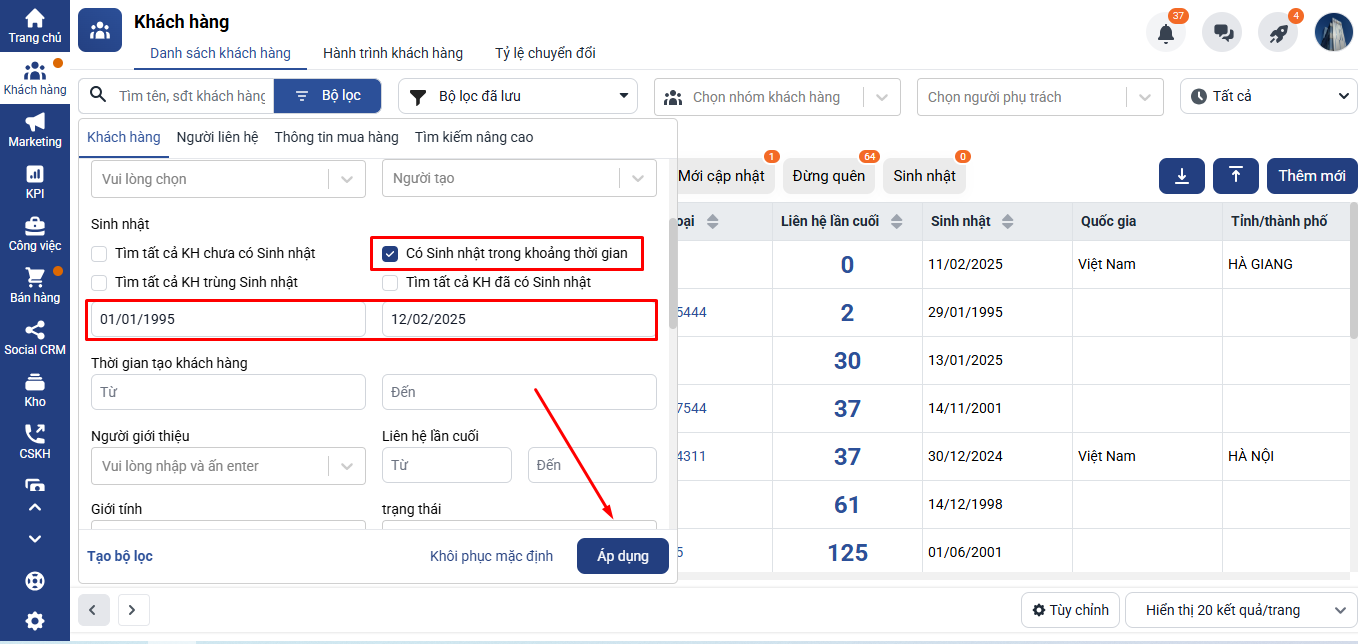Open Social CRM in the sidebar
The image size is (1358, 644).
tap(35, 337)
